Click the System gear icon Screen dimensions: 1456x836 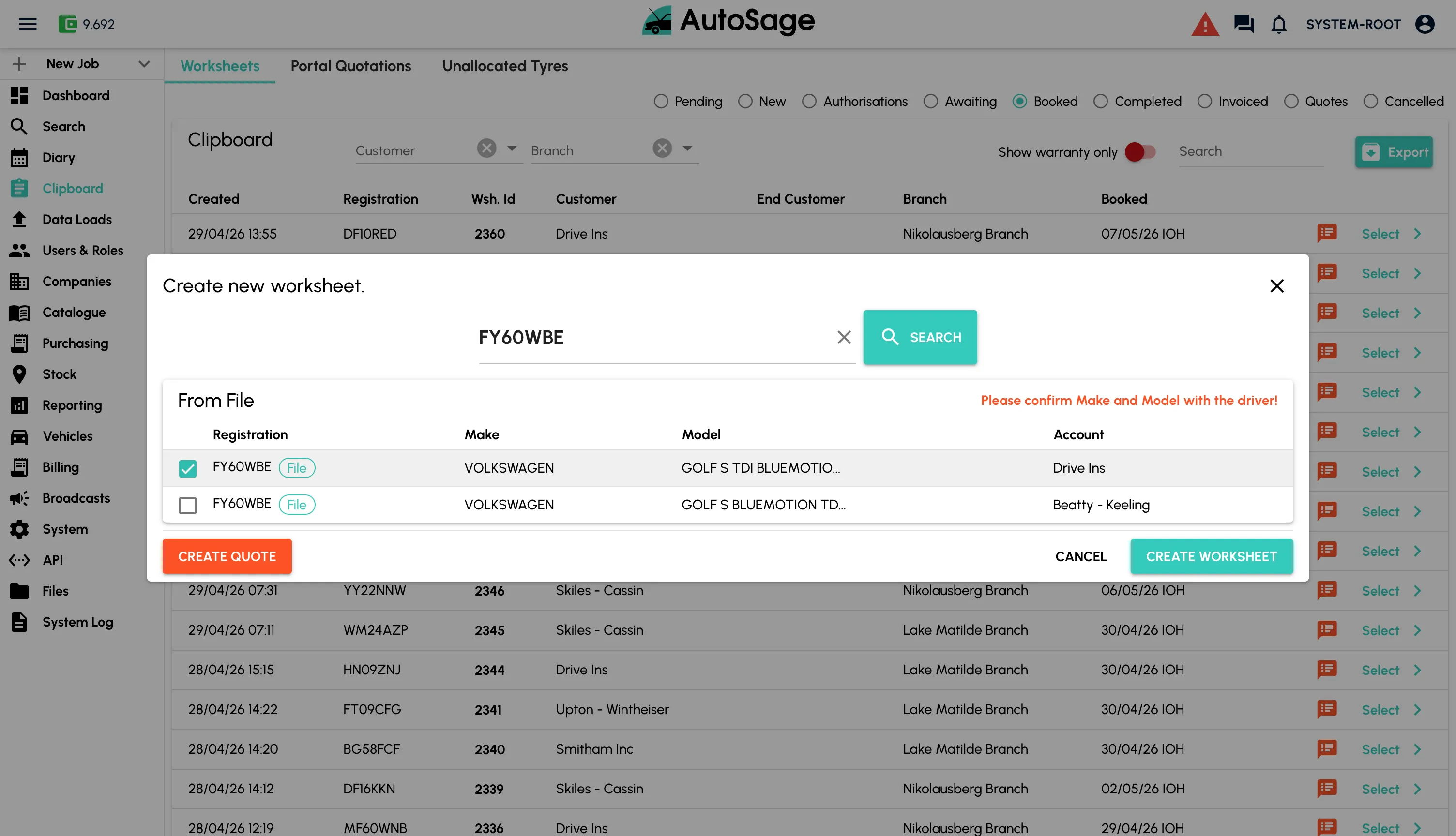coord(19,529)
